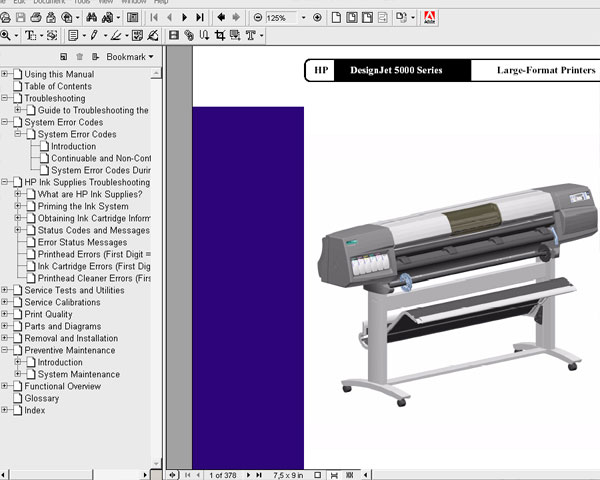The width and height of the screenshot is (600, 480).
Task: Collapse the Preventive Maintenance bookmark
Action: (5, 349)
